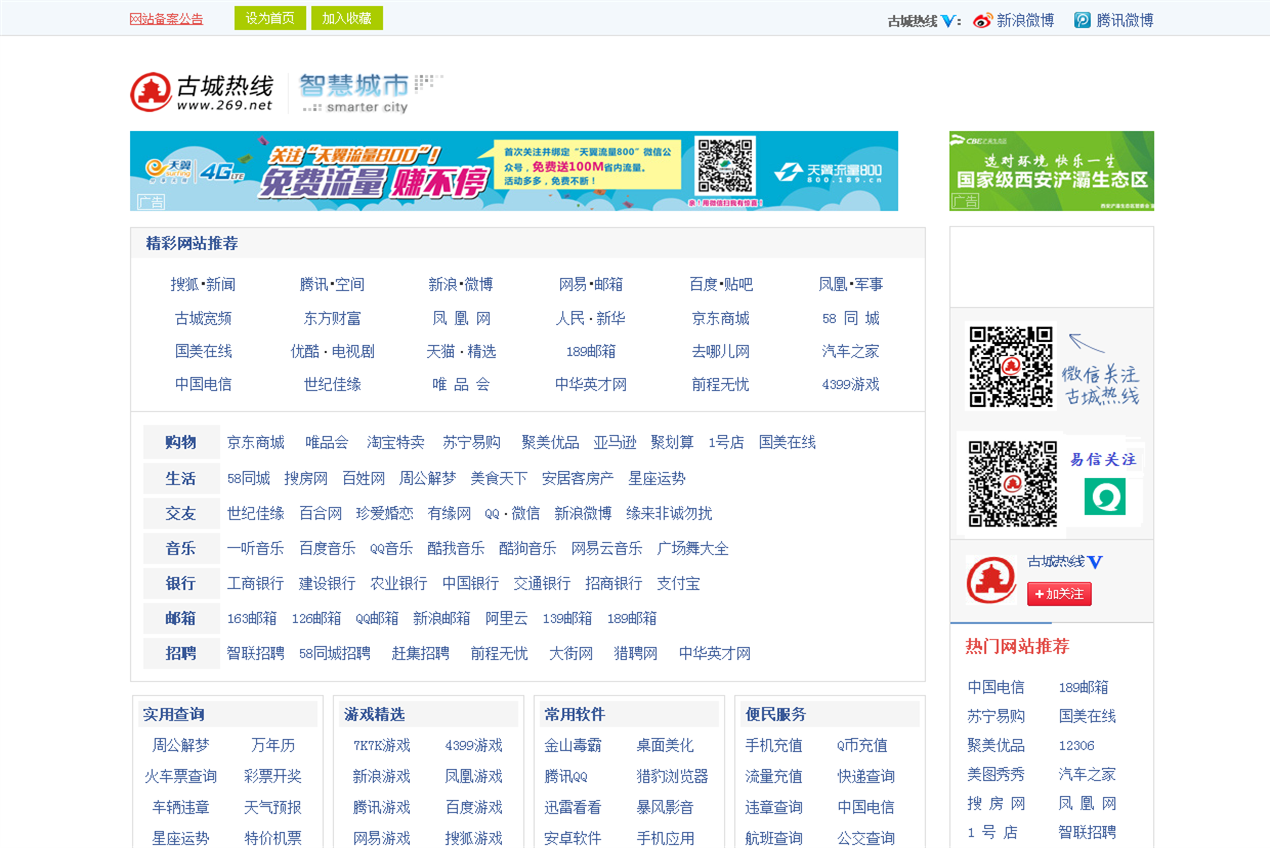Open the 世纪佳缘 link in 精彩网站推荐
Screen dimensions: 1270x848
(x=332, y=385)
